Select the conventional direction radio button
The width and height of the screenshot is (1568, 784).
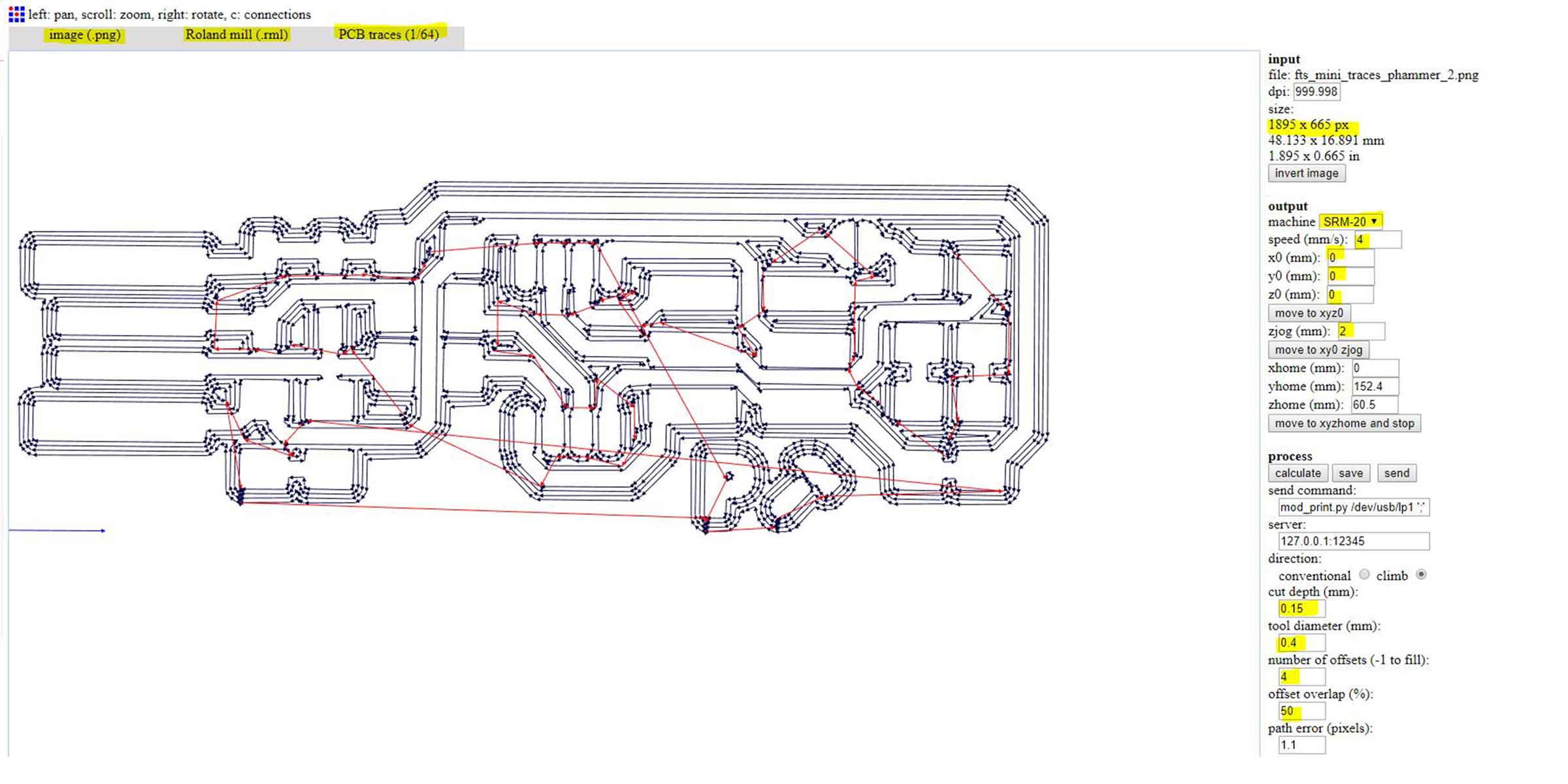coord(1364,574)
